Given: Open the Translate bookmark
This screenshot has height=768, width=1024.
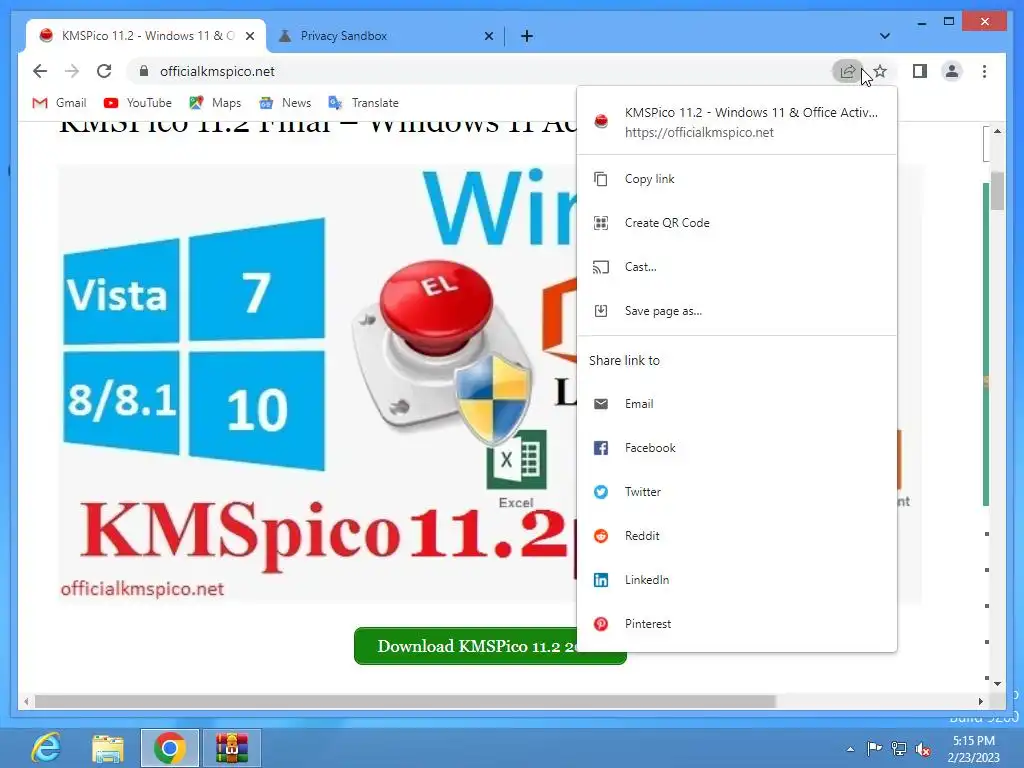Looking at the screenshot, I should tap(363, 103).
